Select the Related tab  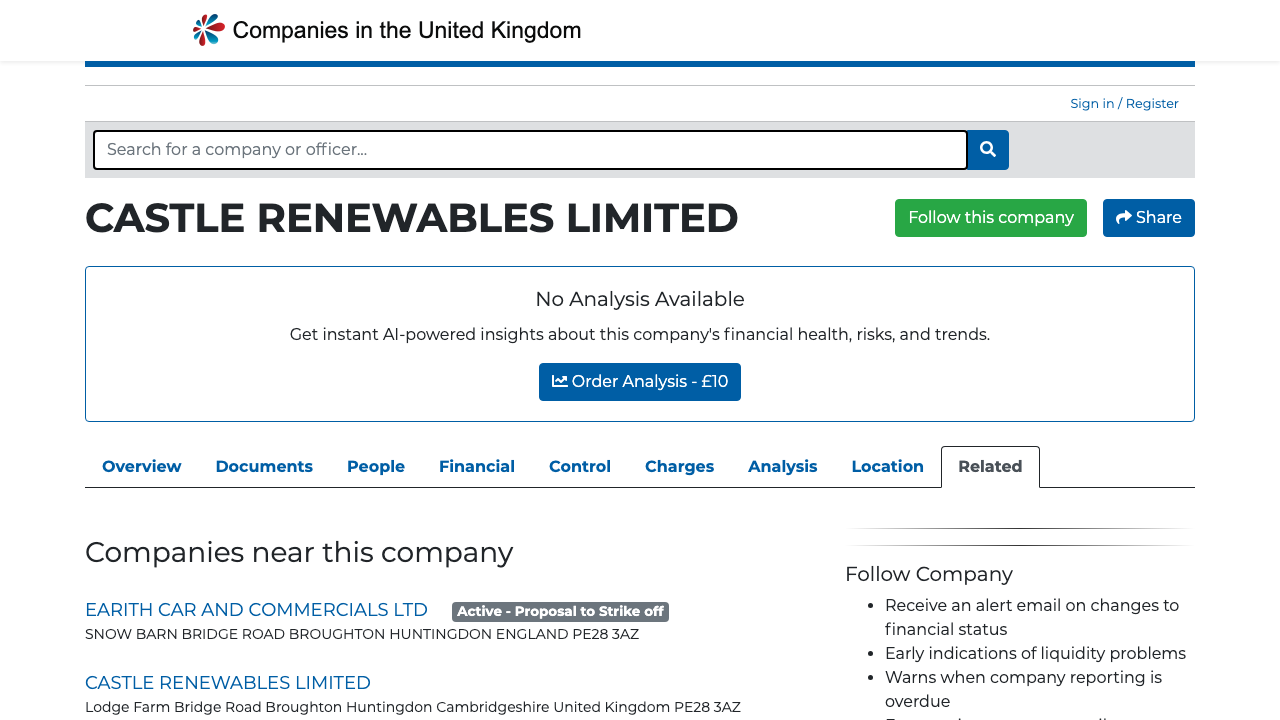tap(990, 466)
